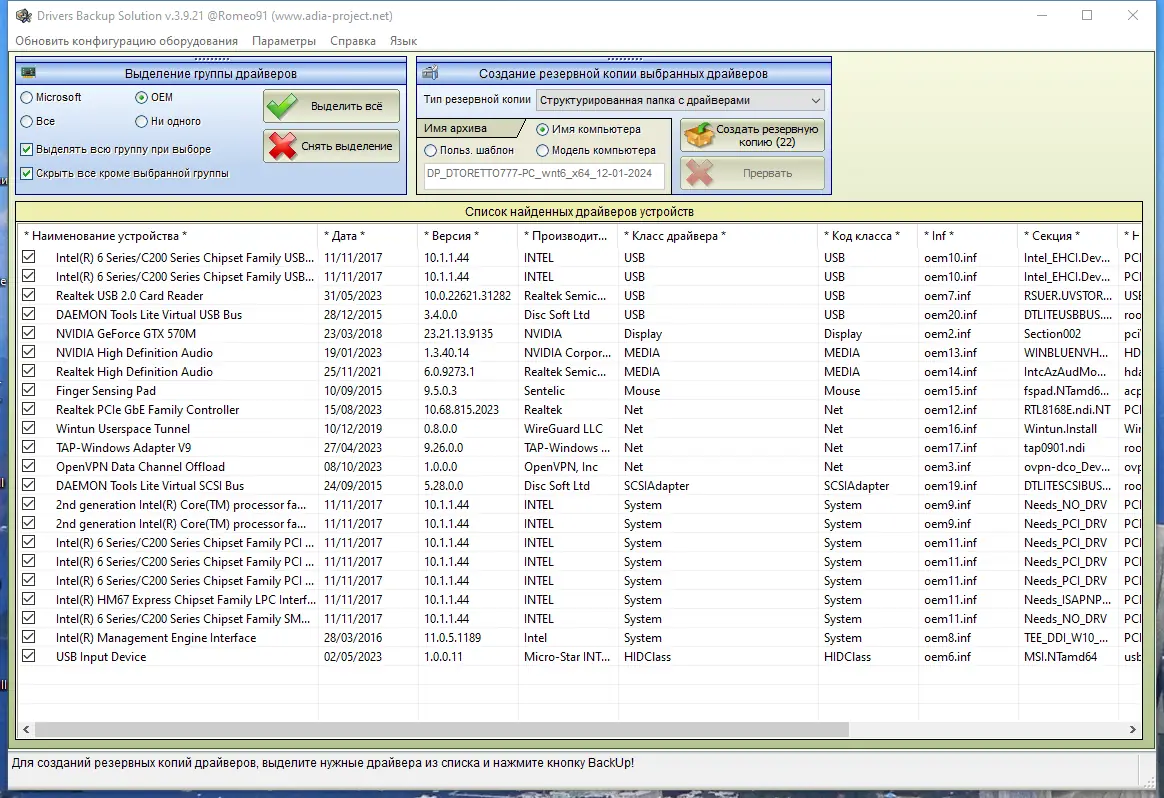1164x798 pixels.
Task: Choose Имя компьютера radio option
Action: (543, 129)
